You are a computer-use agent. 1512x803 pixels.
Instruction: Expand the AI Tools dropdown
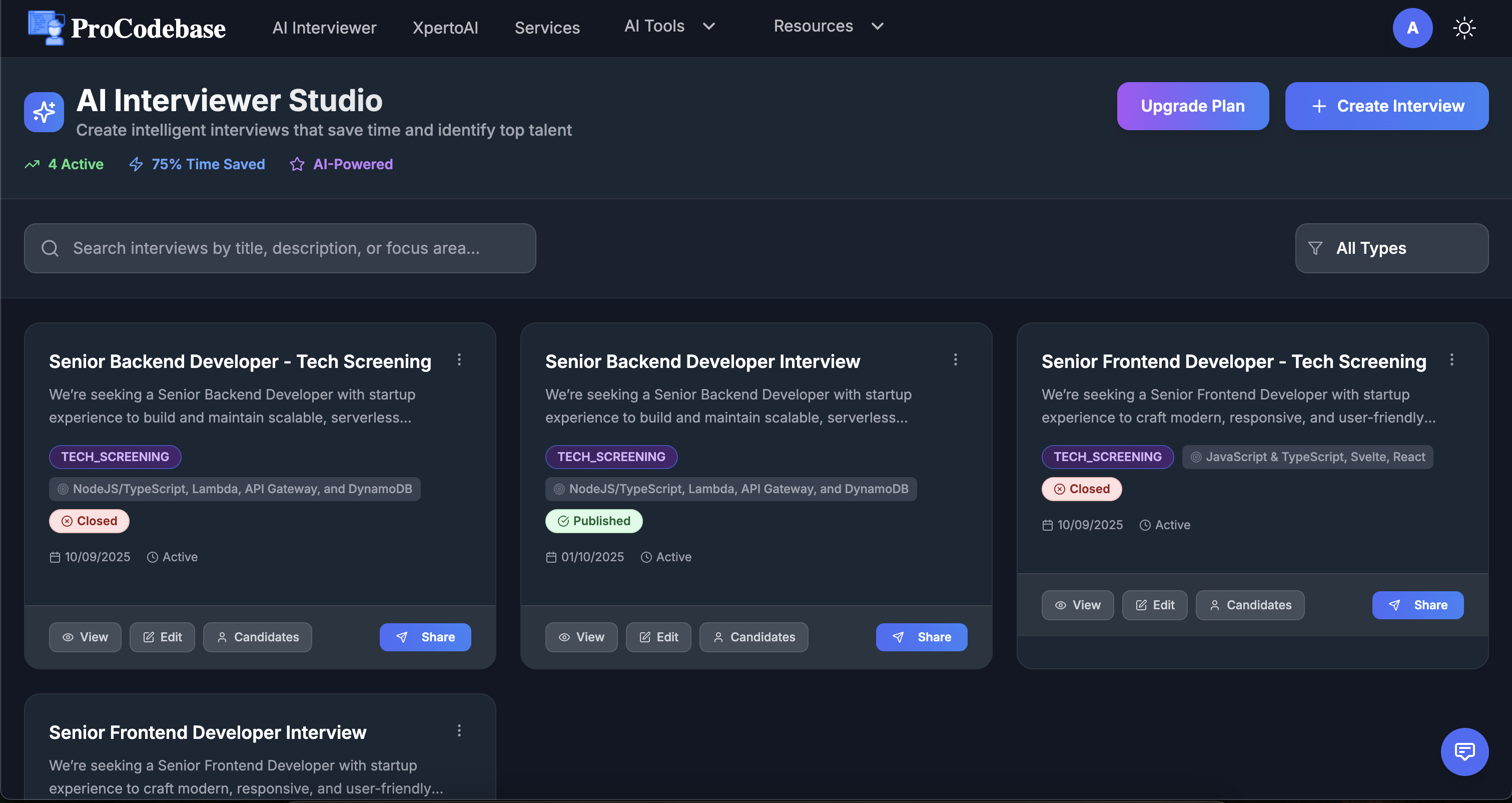pos(669,27)
